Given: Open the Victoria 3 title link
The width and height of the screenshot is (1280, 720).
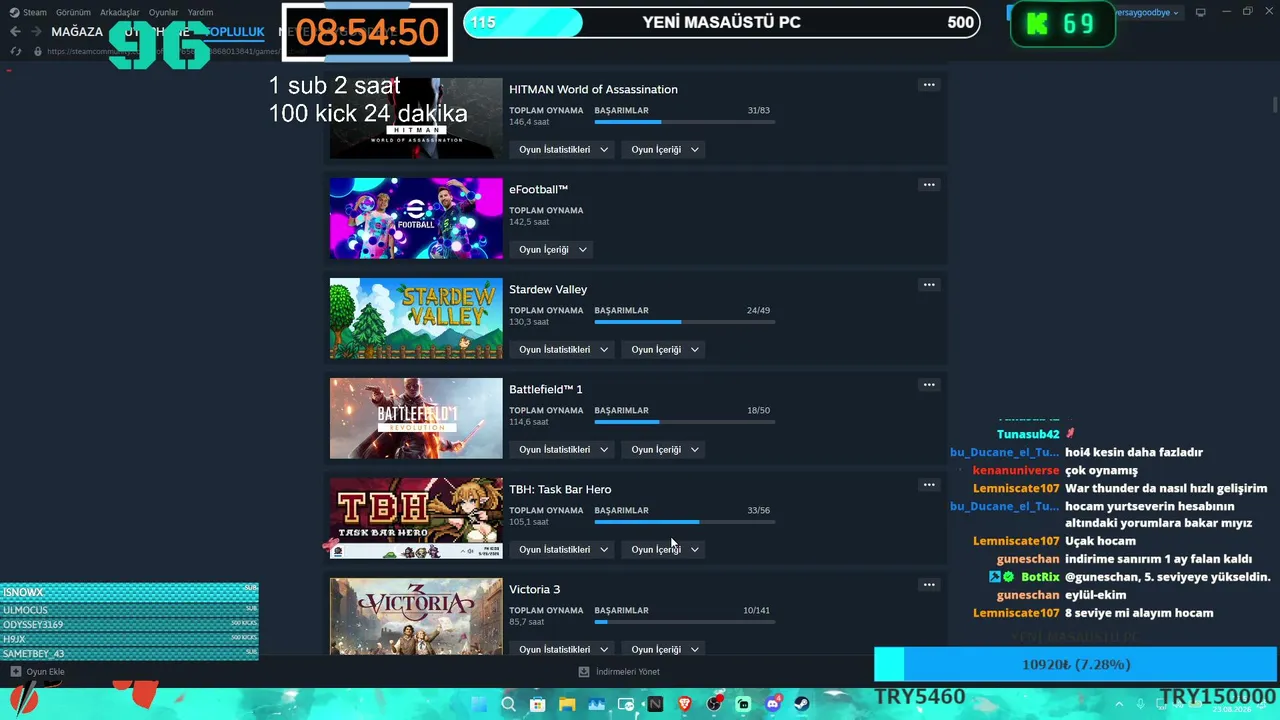Looking at the screenshot, I should coord(534,589).
